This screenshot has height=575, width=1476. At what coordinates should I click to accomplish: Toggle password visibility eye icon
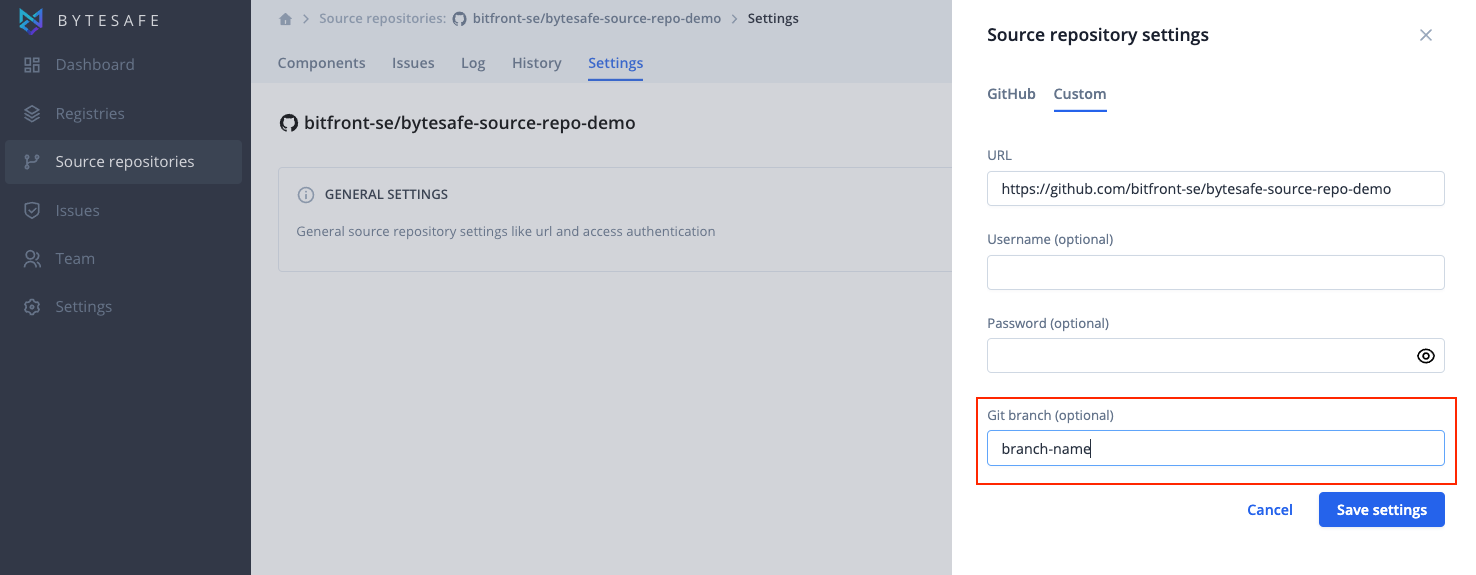1426,356
